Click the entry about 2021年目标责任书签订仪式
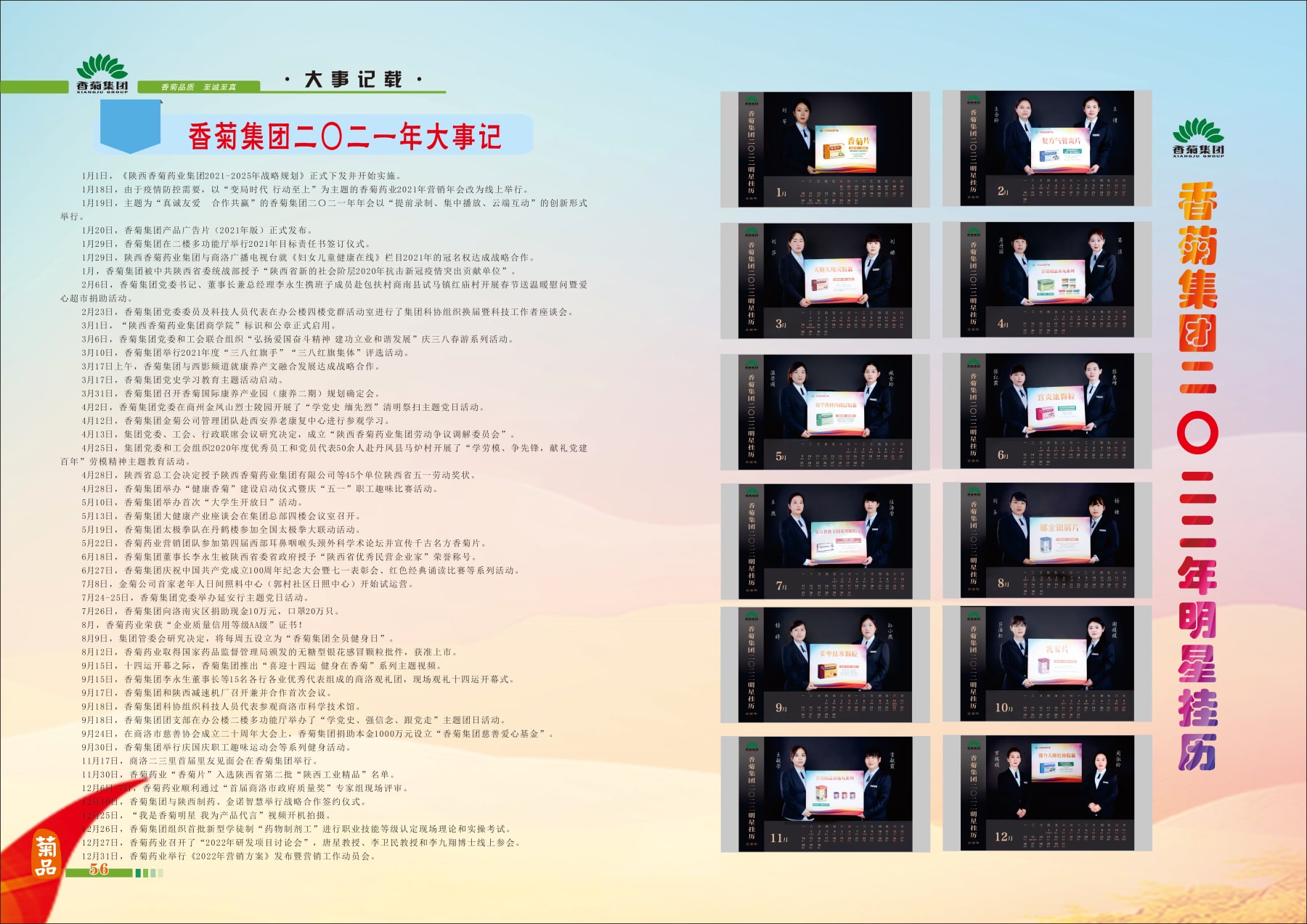The height and width of the screenshot is (924, 1307). [227, 244]
